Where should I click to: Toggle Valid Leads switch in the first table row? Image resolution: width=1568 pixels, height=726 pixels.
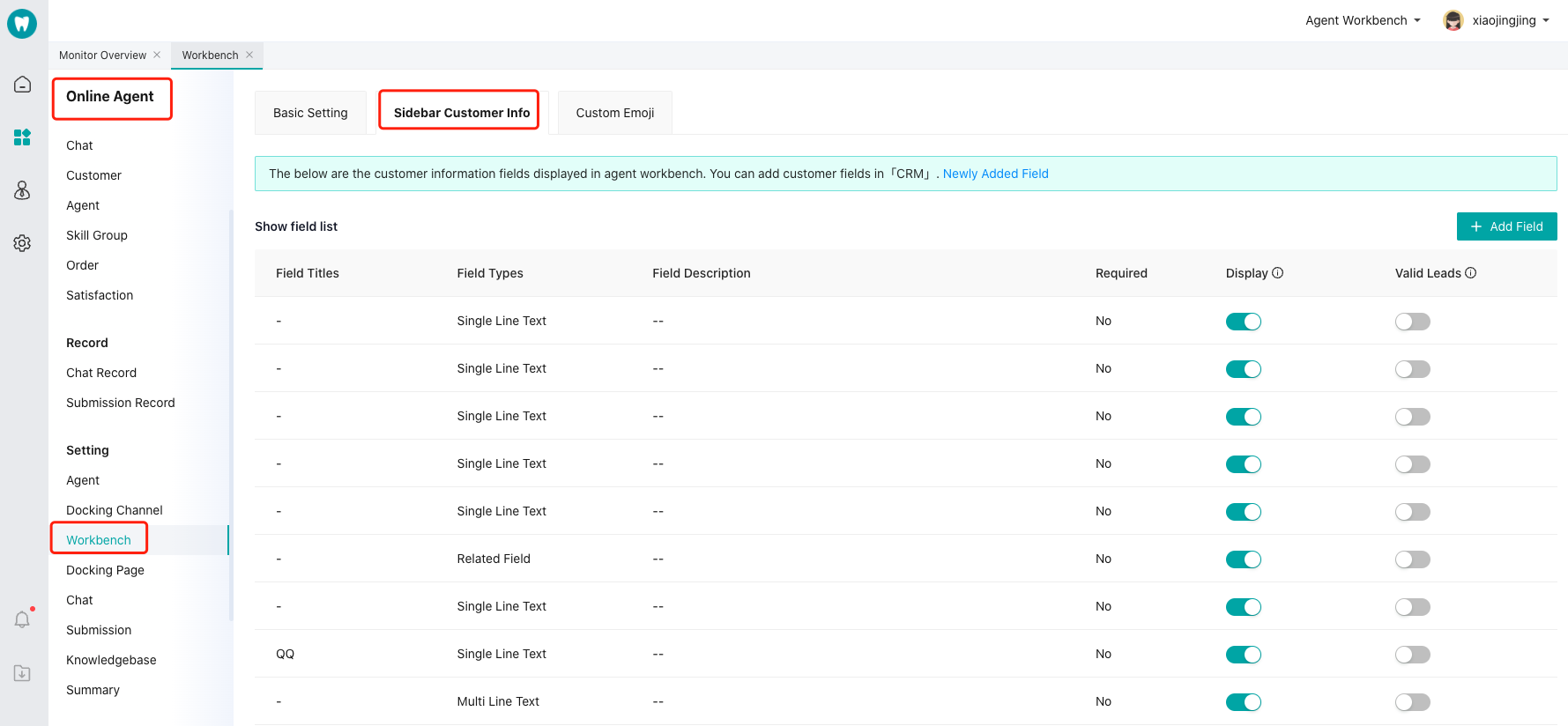tap(1413, 322)
